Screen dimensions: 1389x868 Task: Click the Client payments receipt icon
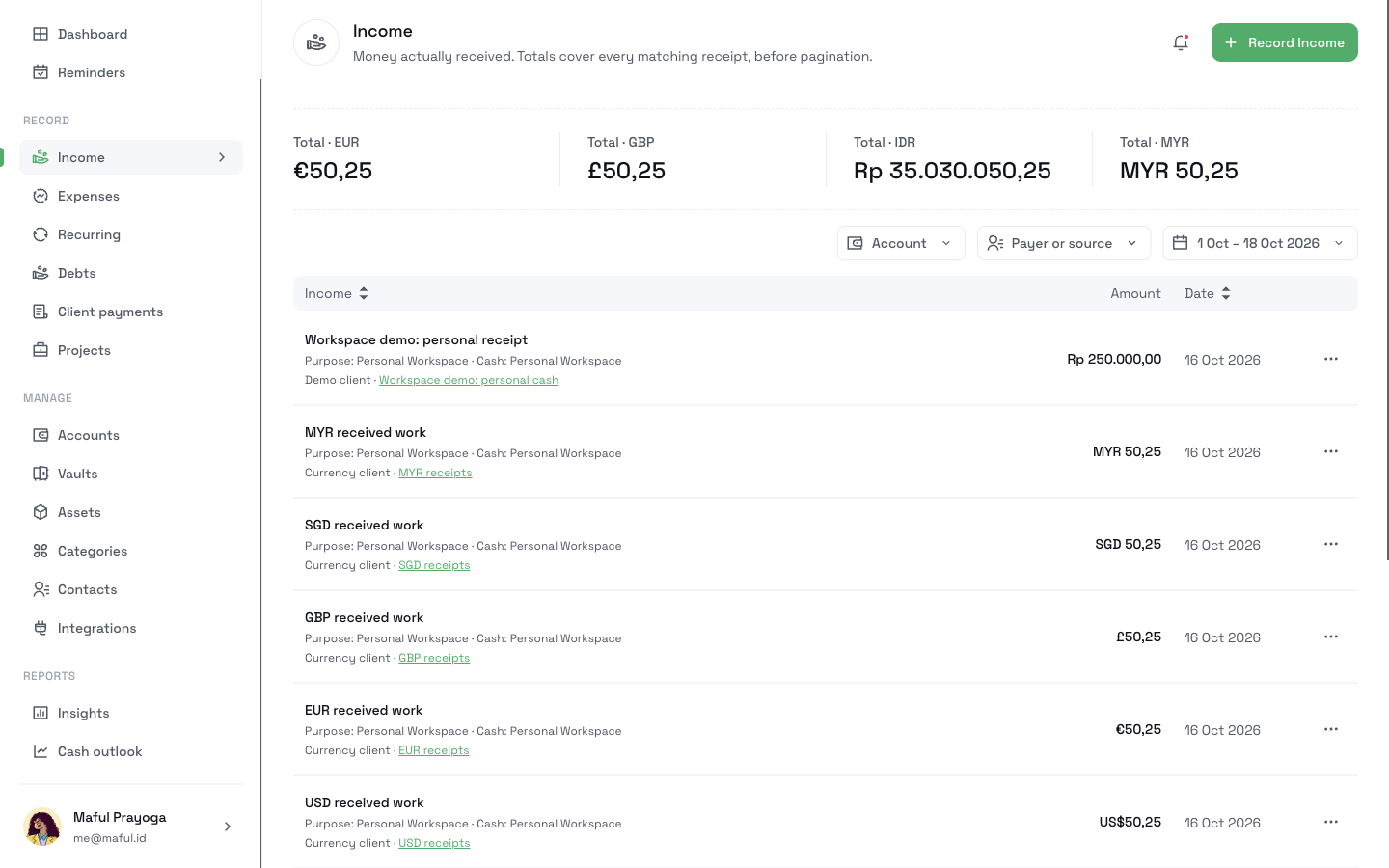coord(41,312)
